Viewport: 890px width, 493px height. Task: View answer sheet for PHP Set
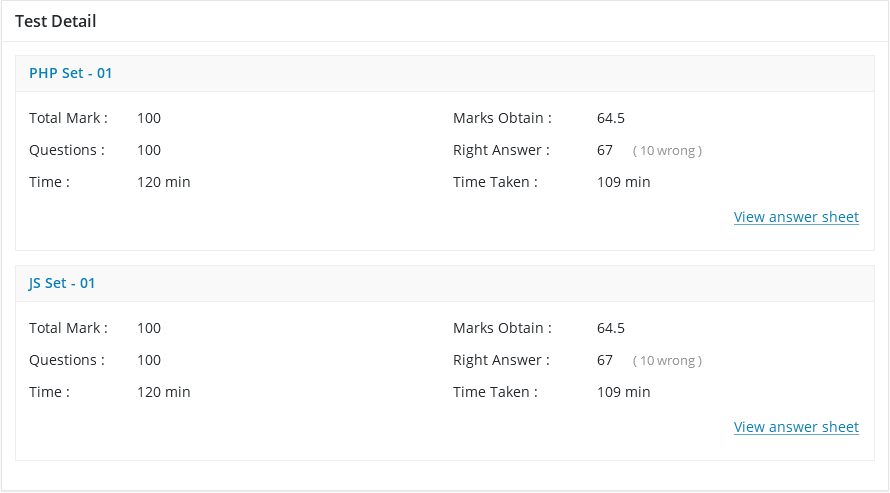click(796, 217)
